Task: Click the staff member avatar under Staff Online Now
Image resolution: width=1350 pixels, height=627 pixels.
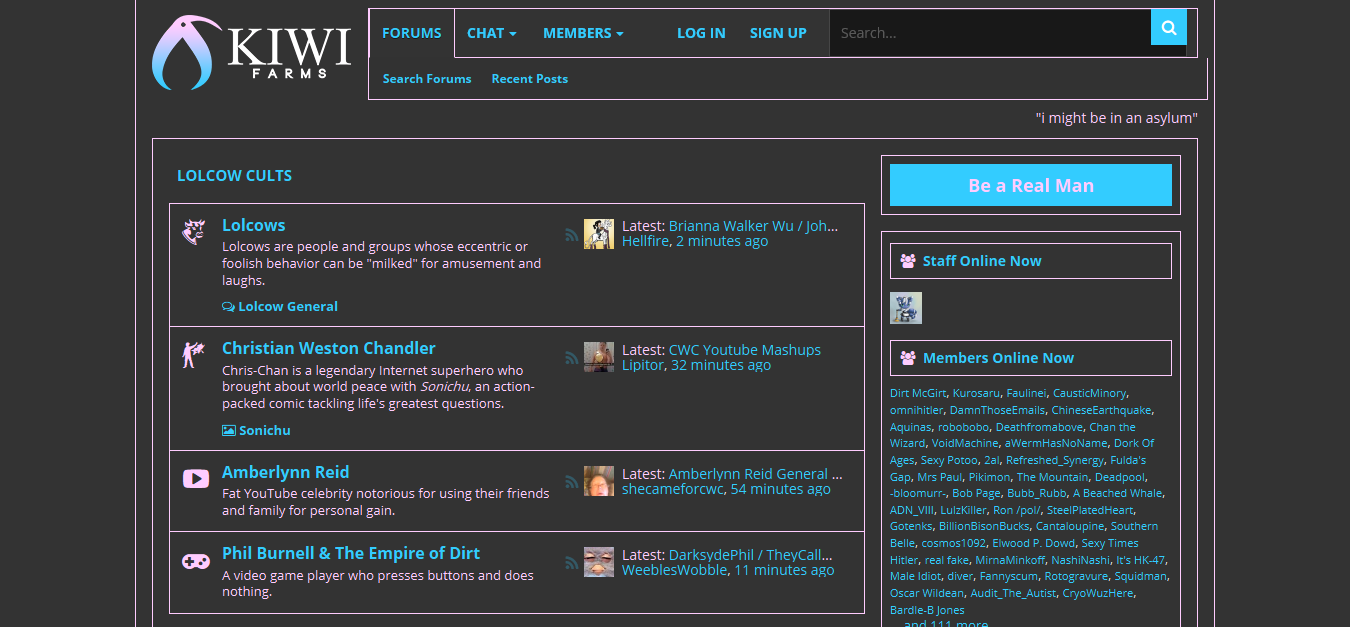Action: tap(906, 308)
